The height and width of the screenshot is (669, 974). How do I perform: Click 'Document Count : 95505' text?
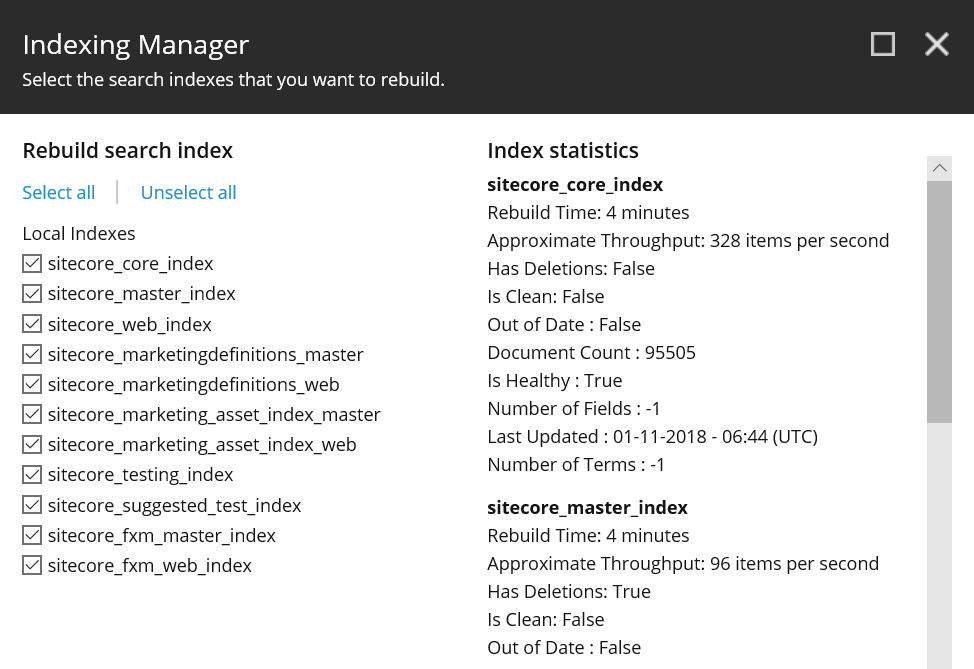click(x=591, y=352)
